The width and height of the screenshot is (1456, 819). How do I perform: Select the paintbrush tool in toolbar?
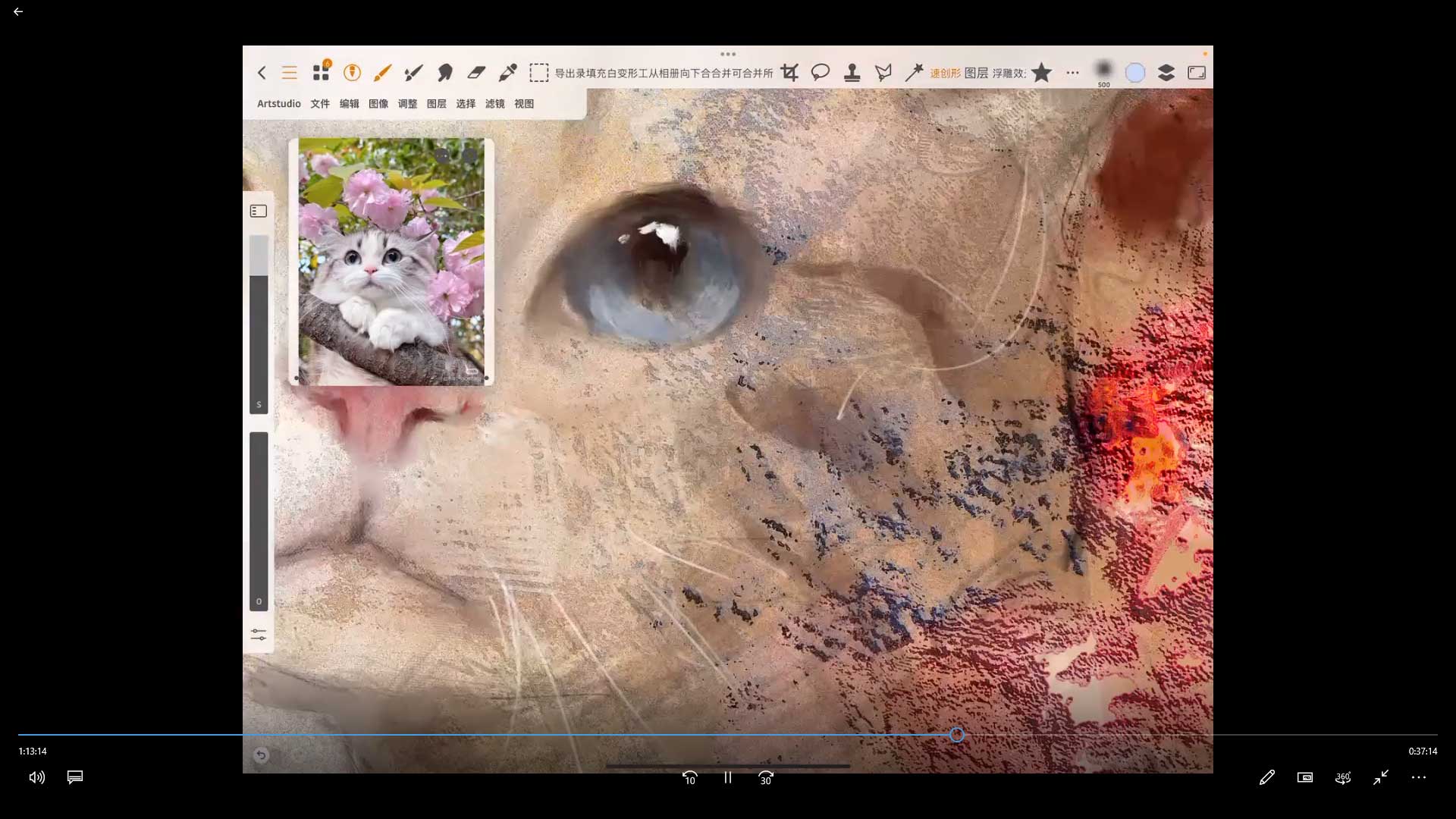click(382, 73)
